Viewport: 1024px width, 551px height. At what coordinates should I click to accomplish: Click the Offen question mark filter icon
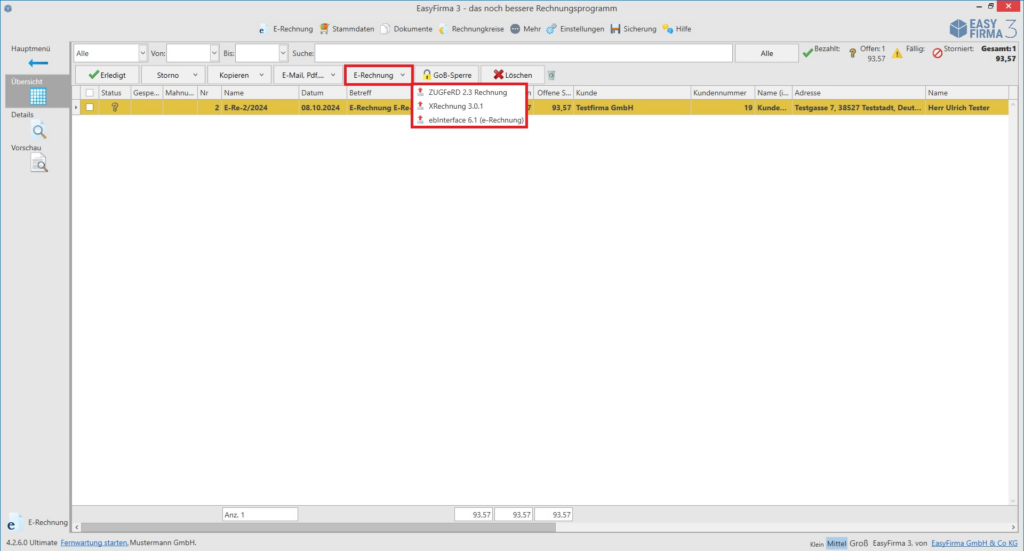tap(852, 54)
